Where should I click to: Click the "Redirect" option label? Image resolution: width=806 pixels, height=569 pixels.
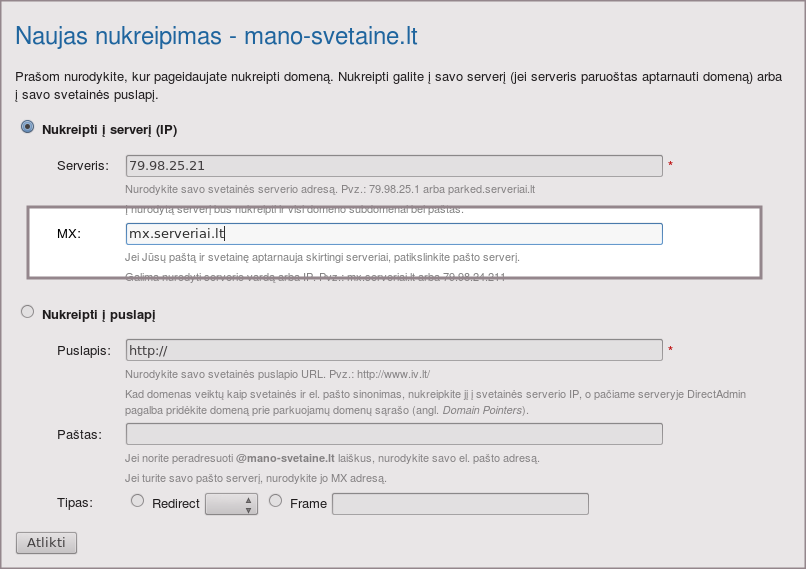pos(176,503)
